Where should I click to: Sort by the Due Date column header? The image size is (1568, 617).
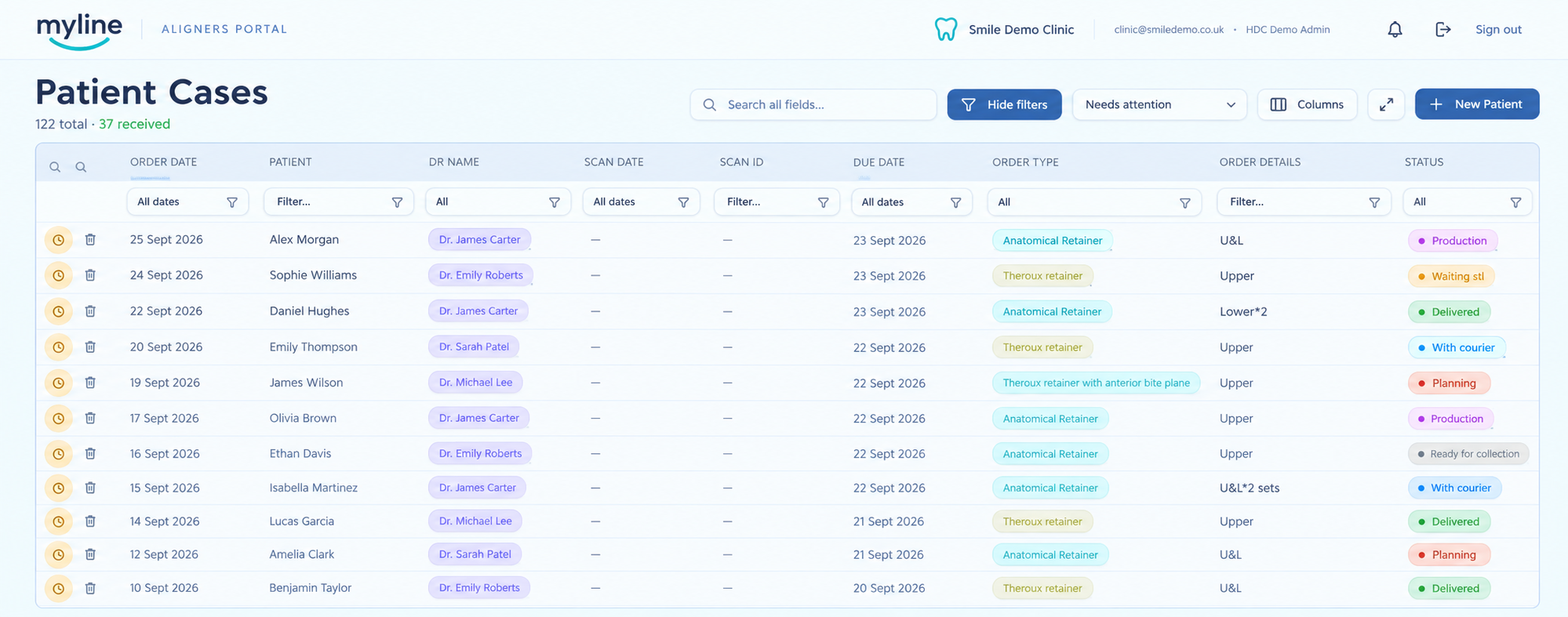[x=879, y=162]
